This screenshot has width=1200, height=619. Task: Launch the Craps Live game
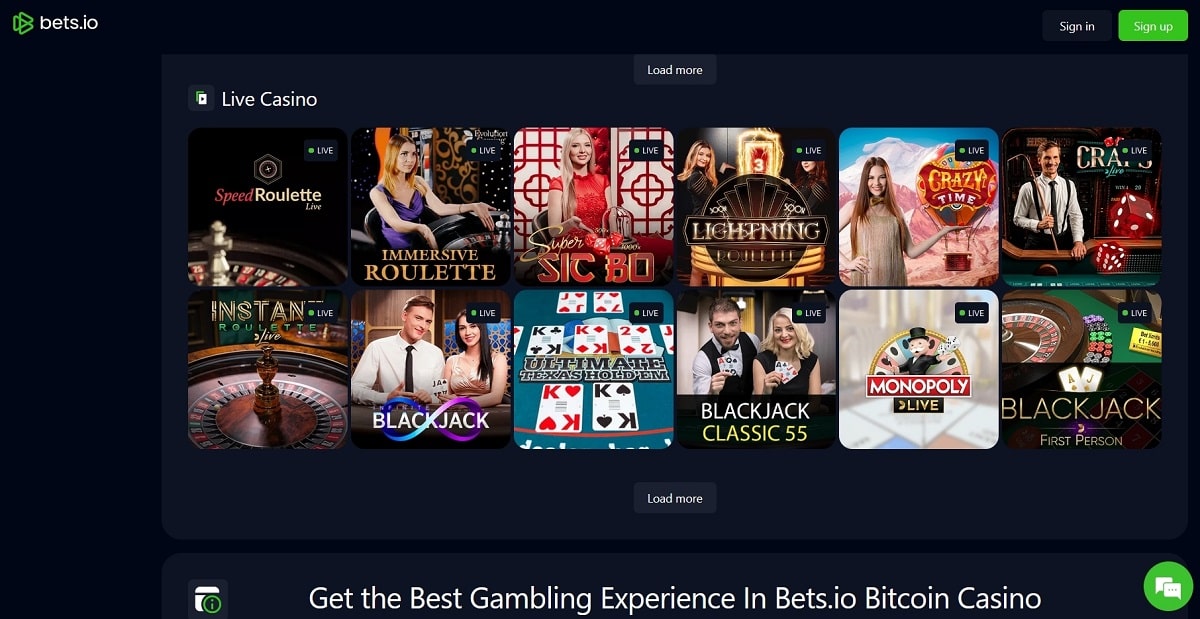[x=1082, y=207]
